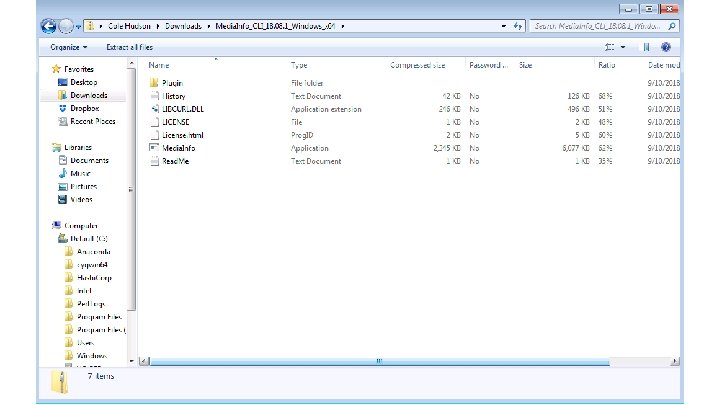
Task: Click the zip folder icon in address bar
Action: (90, 26)
